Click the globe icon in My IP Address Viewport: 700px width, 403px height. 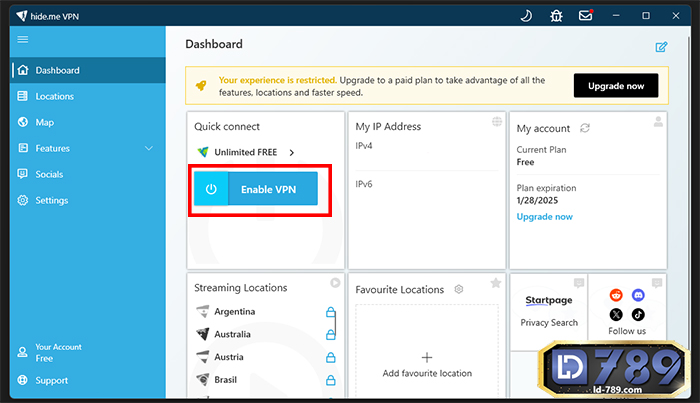pos(497,121)
